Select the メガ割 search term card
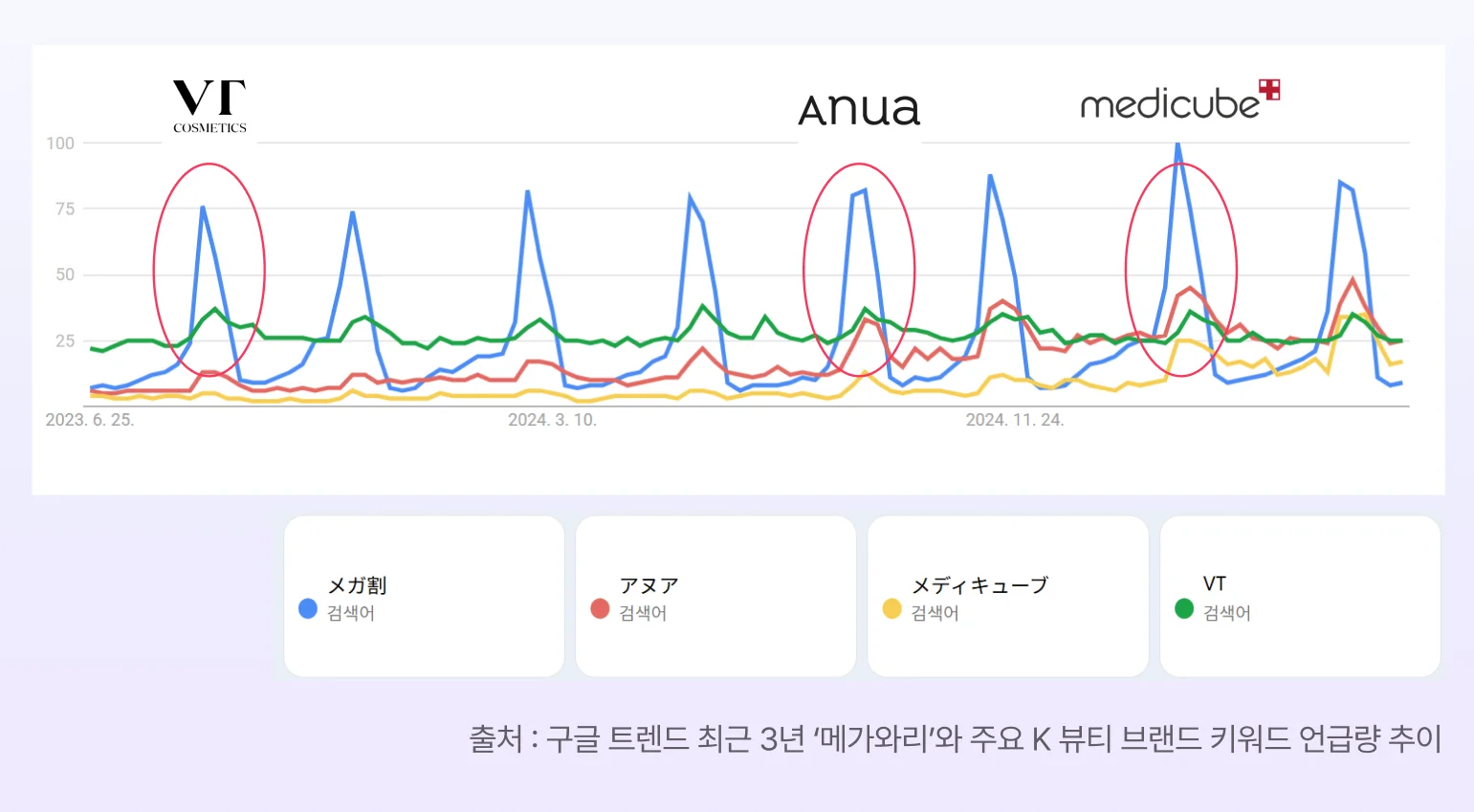The image size is (1474, 812). (424, 597)
